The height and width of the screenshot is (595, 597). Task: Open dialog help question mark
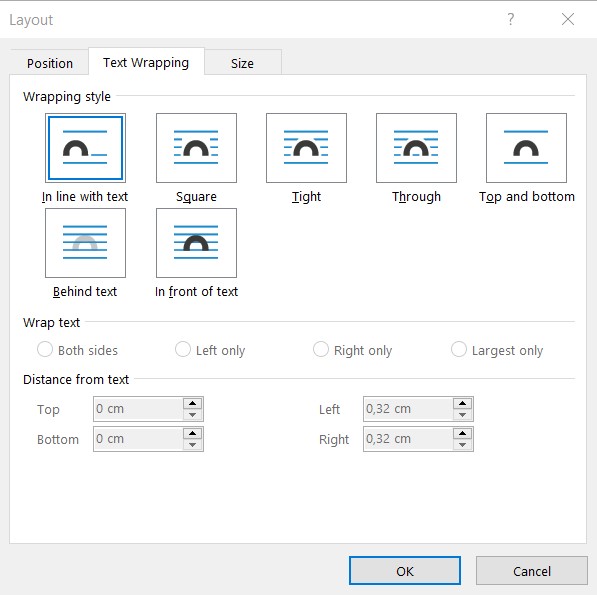(511, 19)
